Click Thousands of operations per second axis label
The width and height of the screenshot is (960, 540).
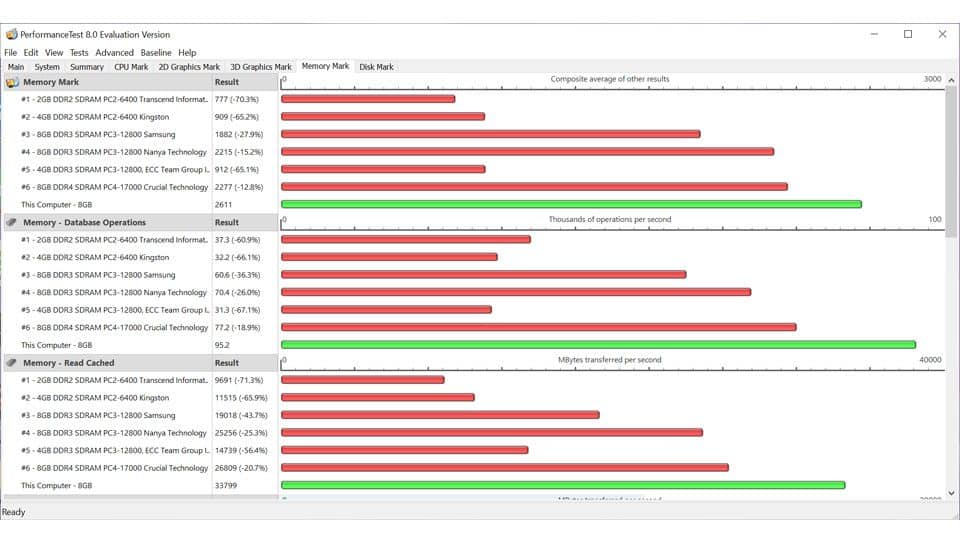pyautogui.click(x=610, y=219)
